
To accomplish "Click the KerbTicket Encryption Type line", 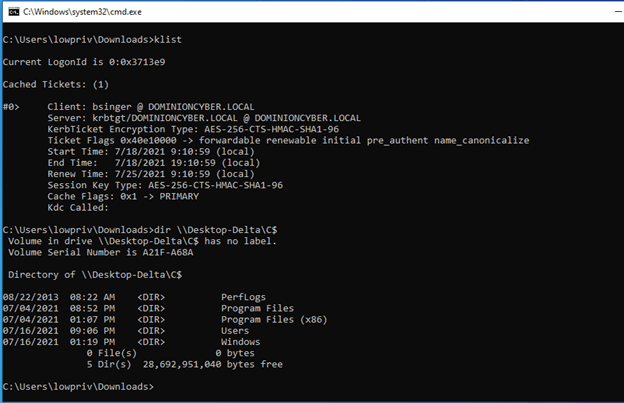I will [x=185, y=128].
